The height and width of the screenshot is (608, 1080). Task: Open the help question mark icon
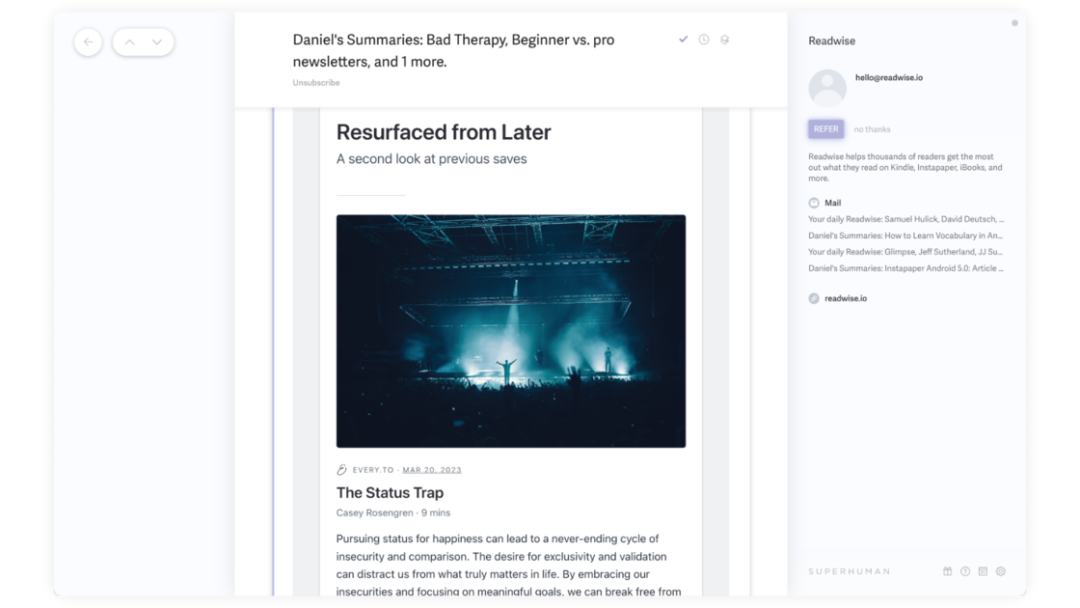coord(965,571)
